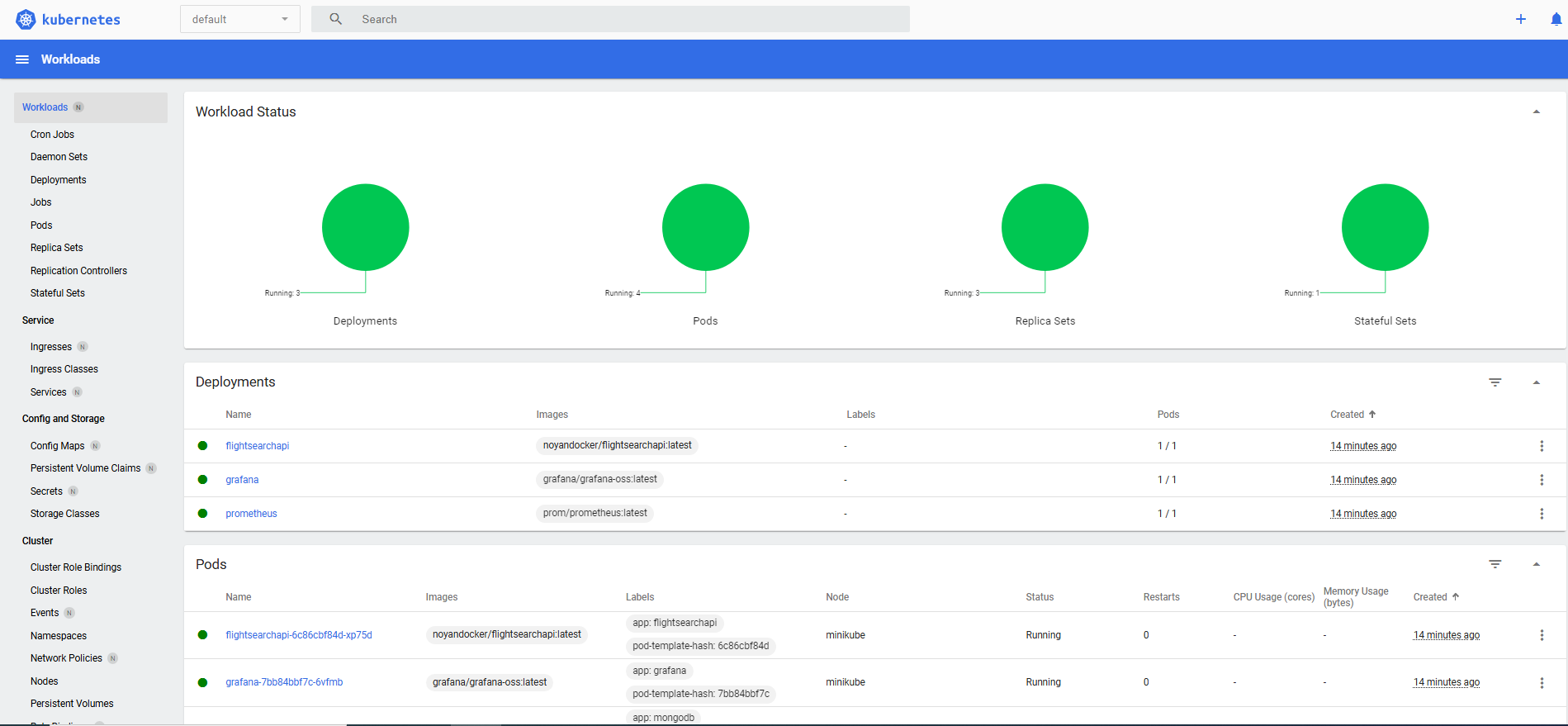The height and width of the screenshot is (726, 1568).
Task: Open Cron Jobs in sidebar
Action: [52, 135]
